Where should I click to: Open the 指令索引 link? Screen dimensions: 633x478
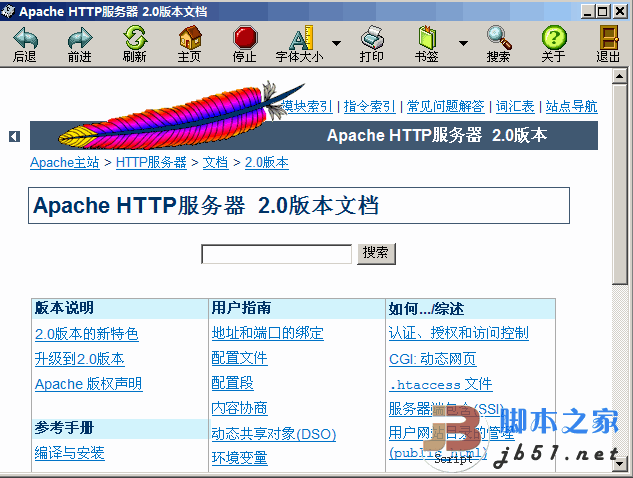[x=369, y=107]
